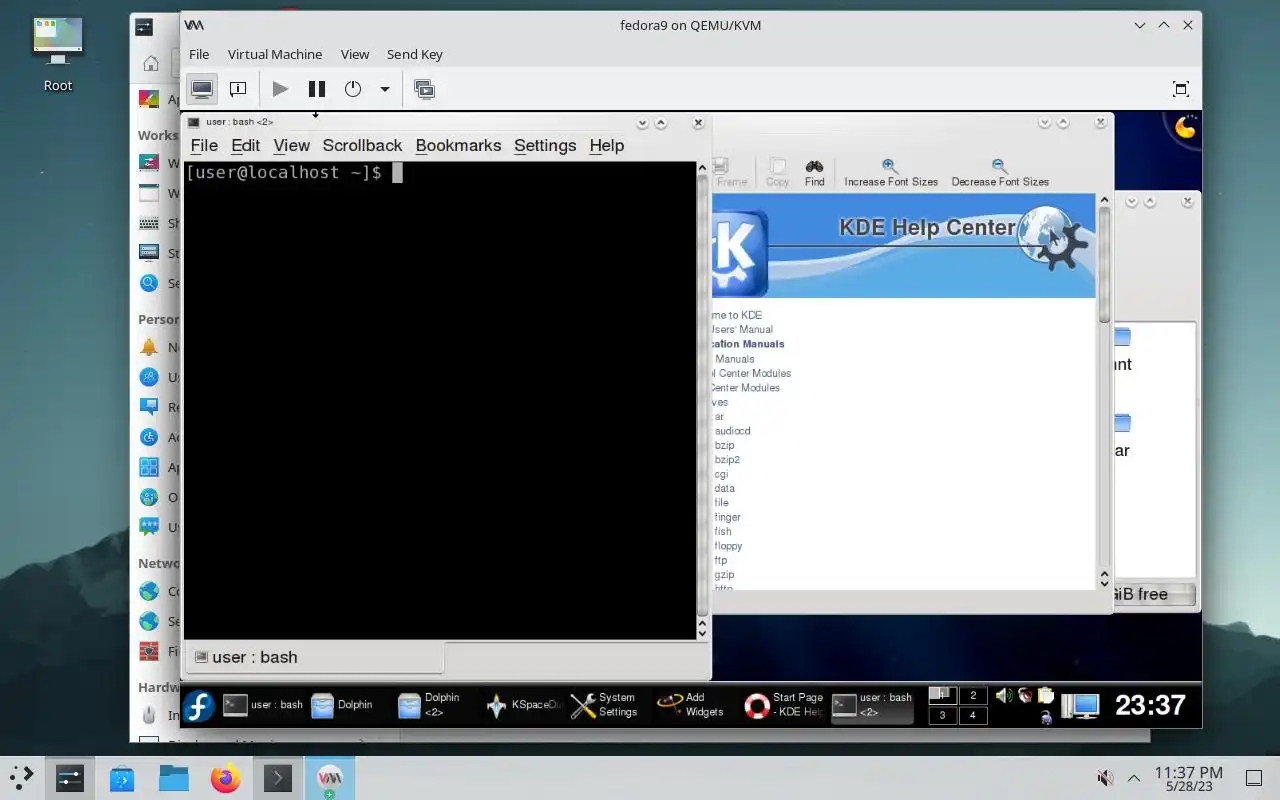1280x800 pixels.
Task: Click the Virtual Machine Manager taskbar icon
Action: coord(329,778)
